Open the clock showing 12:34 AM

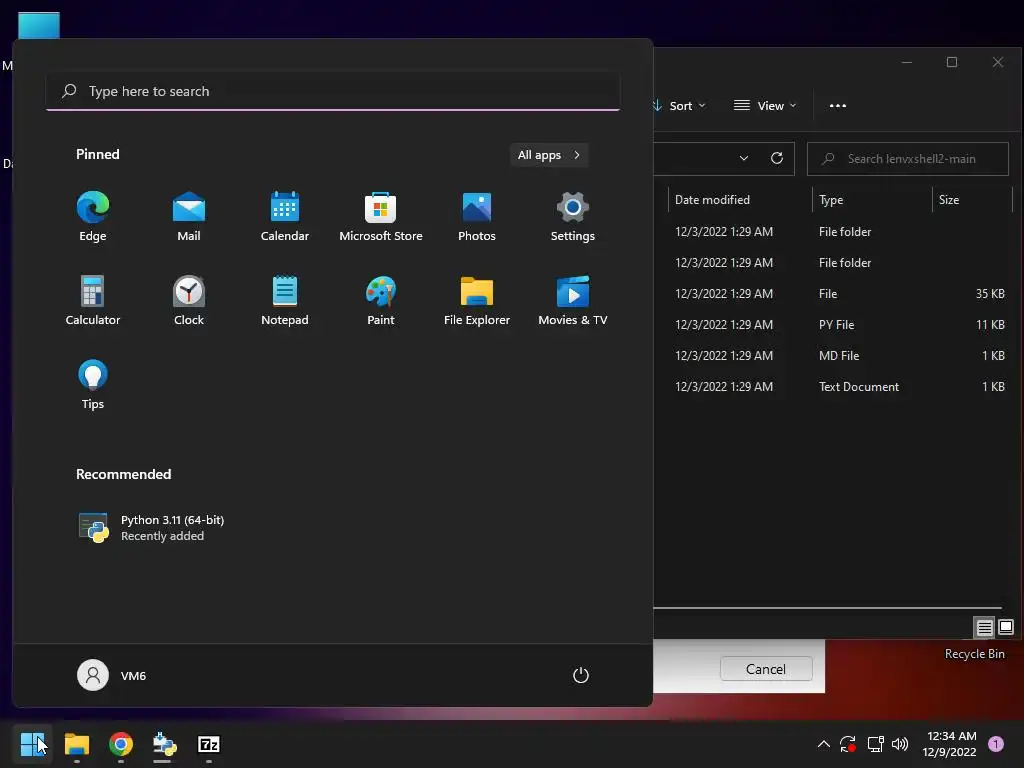(x=950, y=744)
